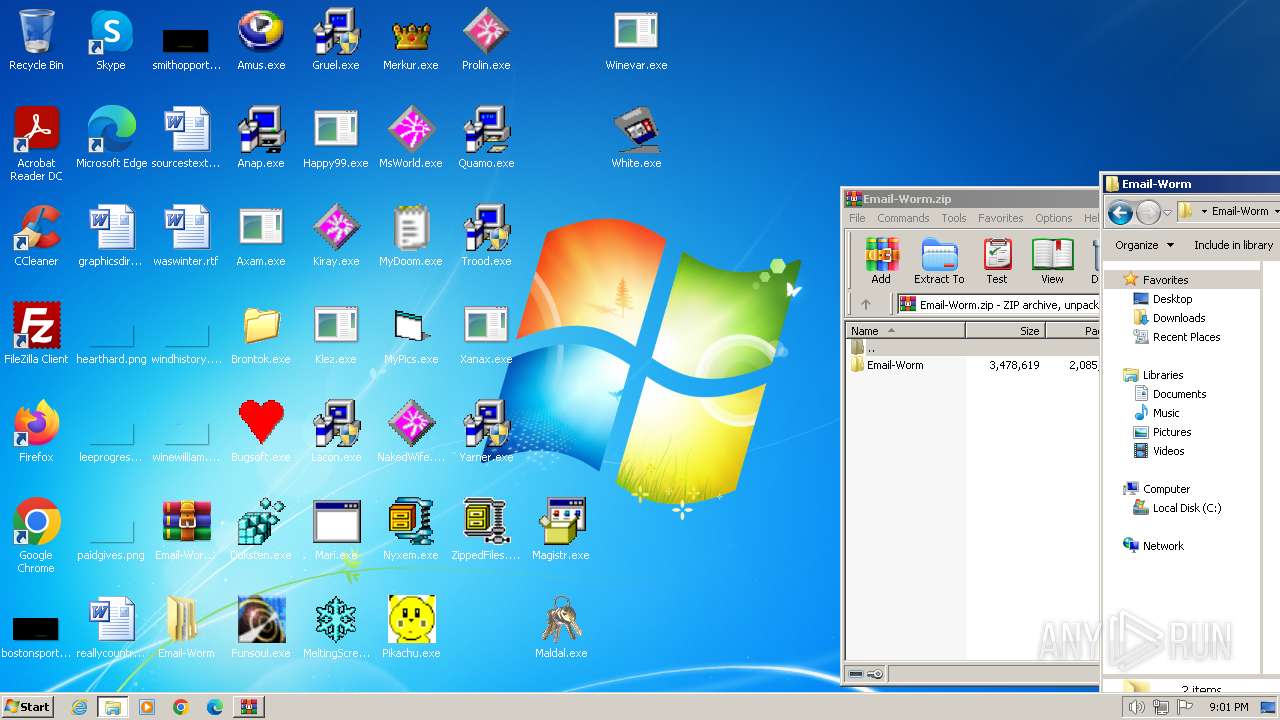Viewport: 1280px width, 720px height.
Task: Click Include in library in Explorer
Action: pyautogui.click(x=1233, y=245)
